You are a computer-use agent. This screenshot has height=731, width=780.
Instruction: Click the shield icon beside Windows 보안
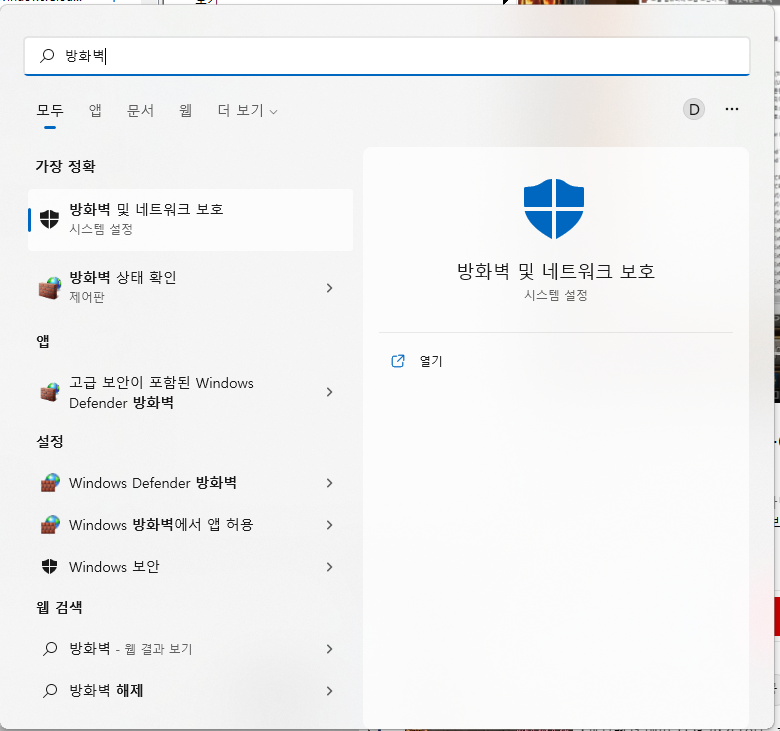[49, 566]
